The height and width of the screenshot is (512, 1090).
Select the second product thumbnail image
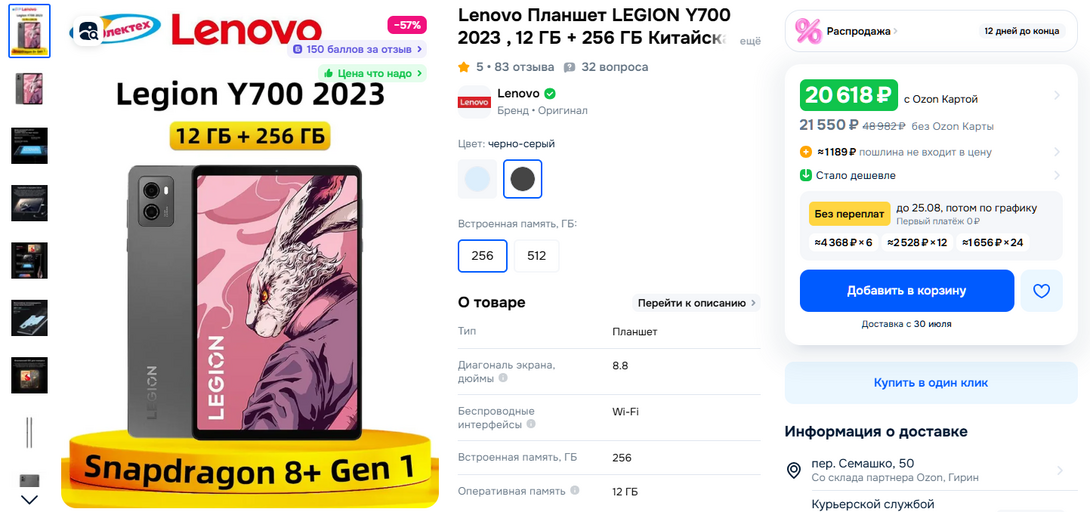[29, 88]
